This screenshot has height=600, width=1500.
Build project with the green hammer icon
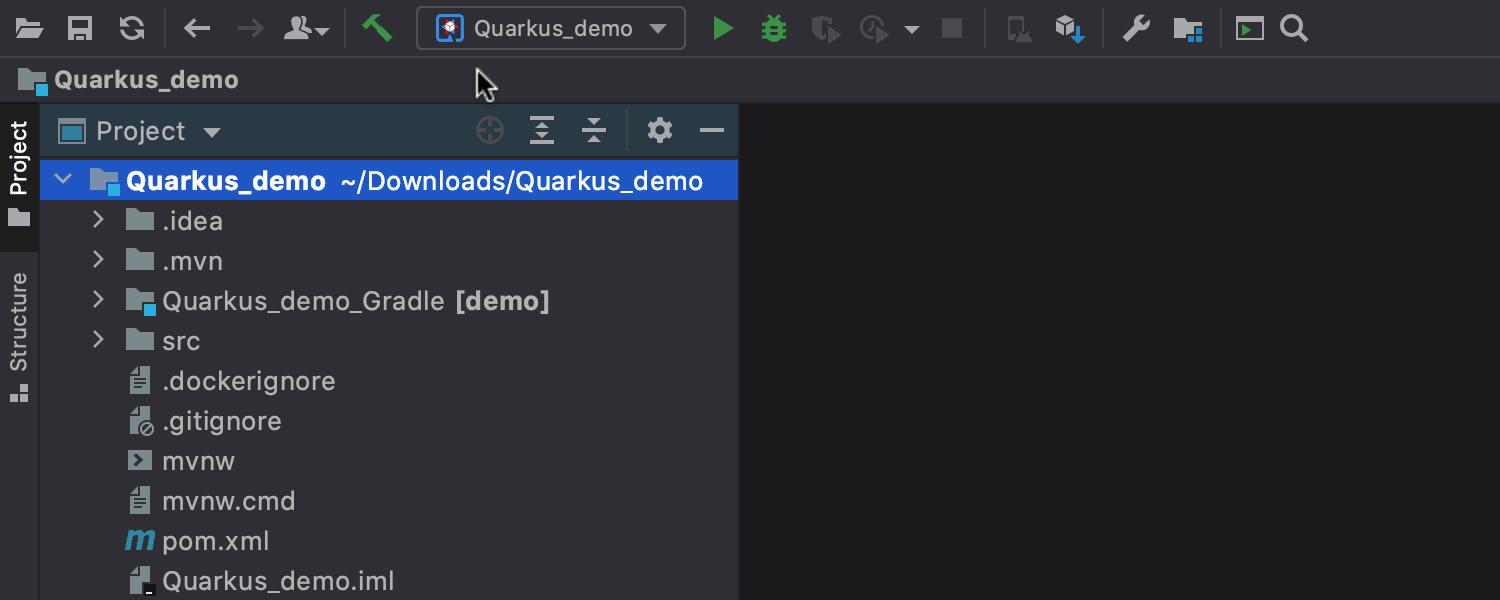click(377, 28)
